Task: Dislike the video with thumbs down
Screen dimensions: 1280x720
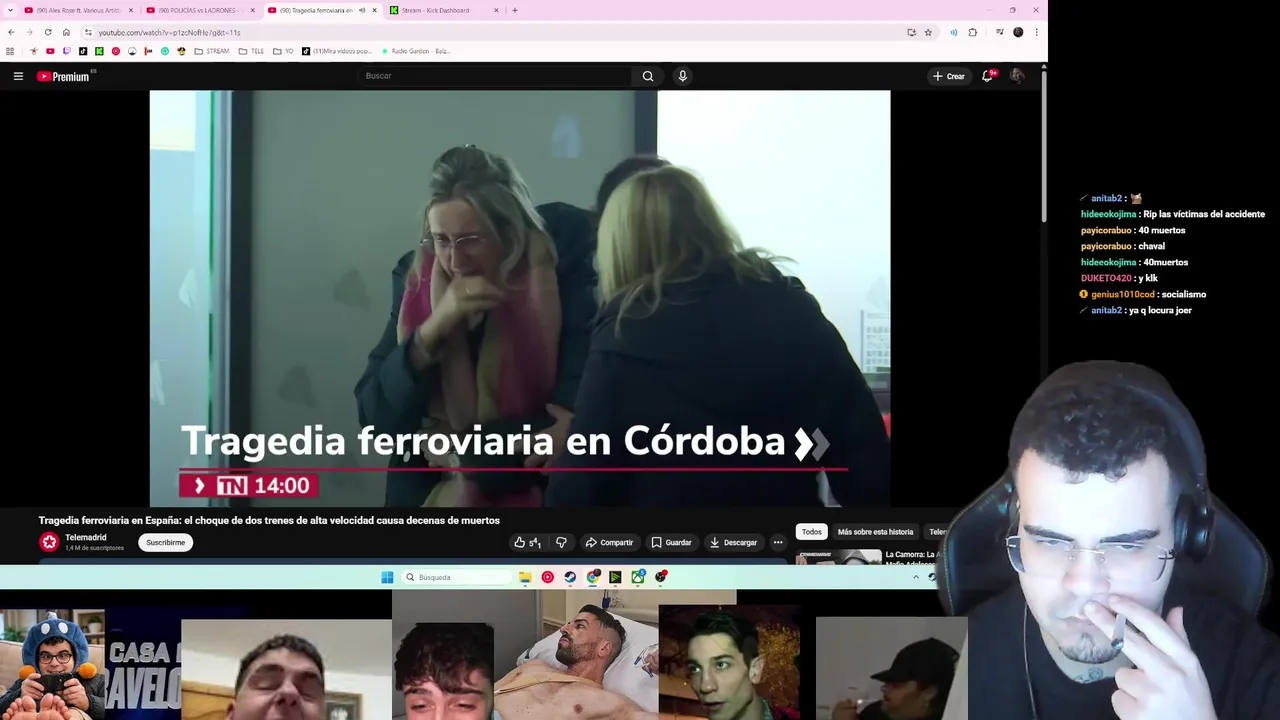Action: 561,542
